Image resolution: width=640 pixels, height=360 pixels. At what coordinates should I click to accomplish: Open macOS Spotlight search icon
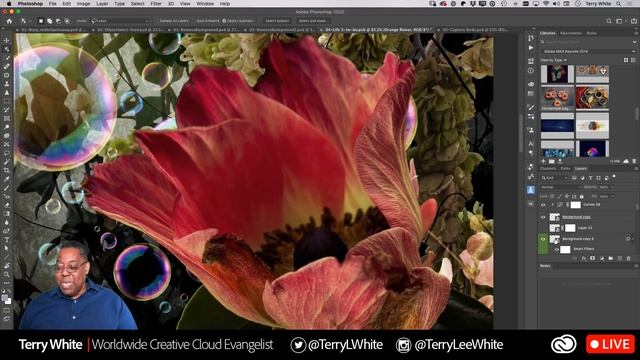pyautogui.click(x=619, y=4)
